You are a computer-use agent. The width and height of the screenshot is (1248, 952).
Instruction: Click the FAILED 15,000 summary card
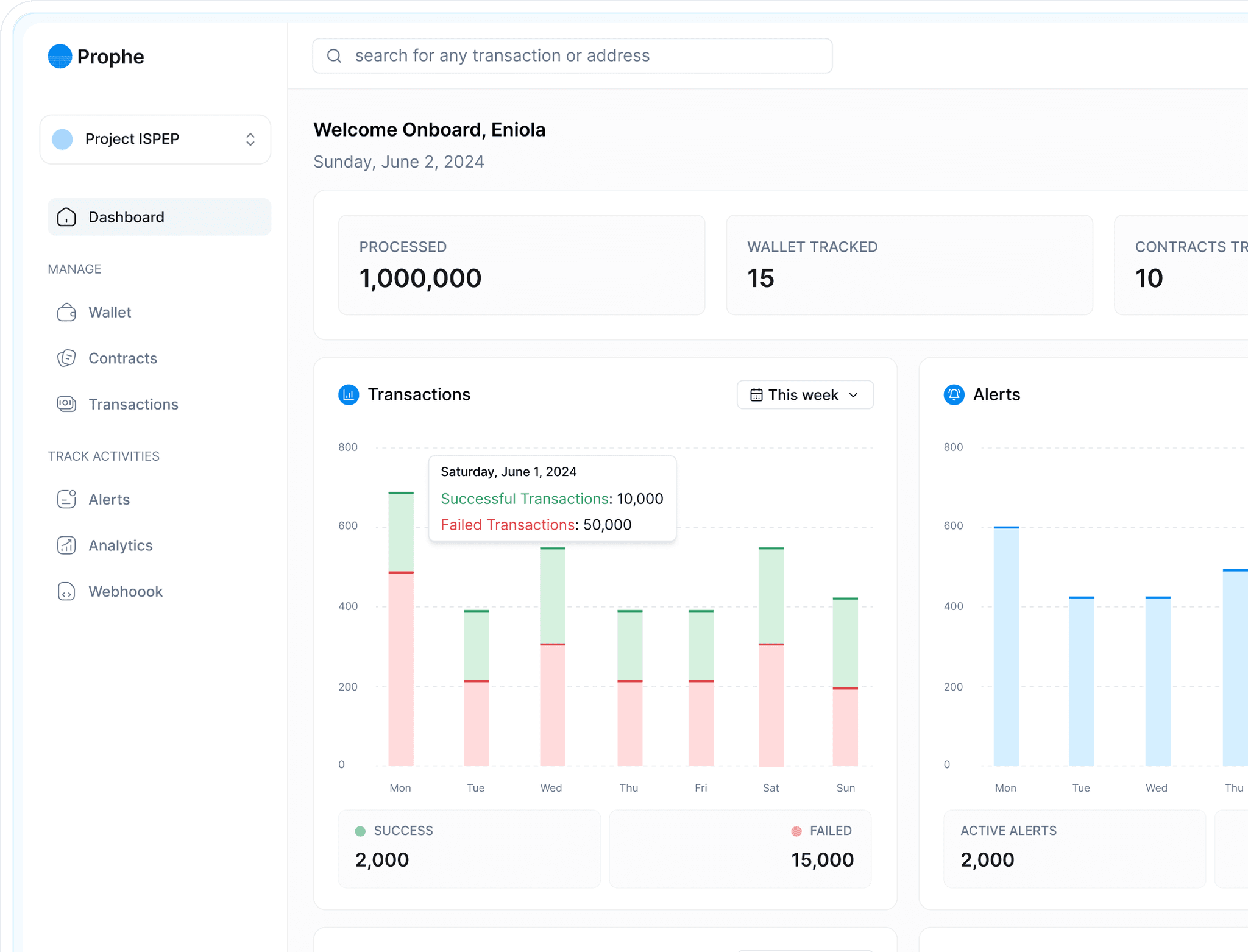(x=740, y=849)
